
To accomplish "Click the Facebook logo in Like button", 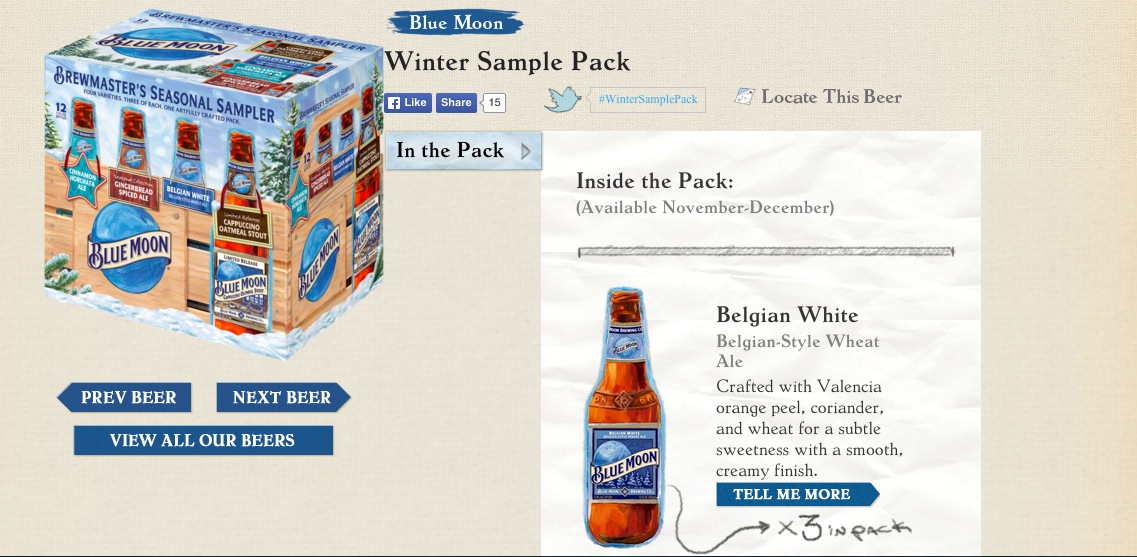I will point(394,103).
